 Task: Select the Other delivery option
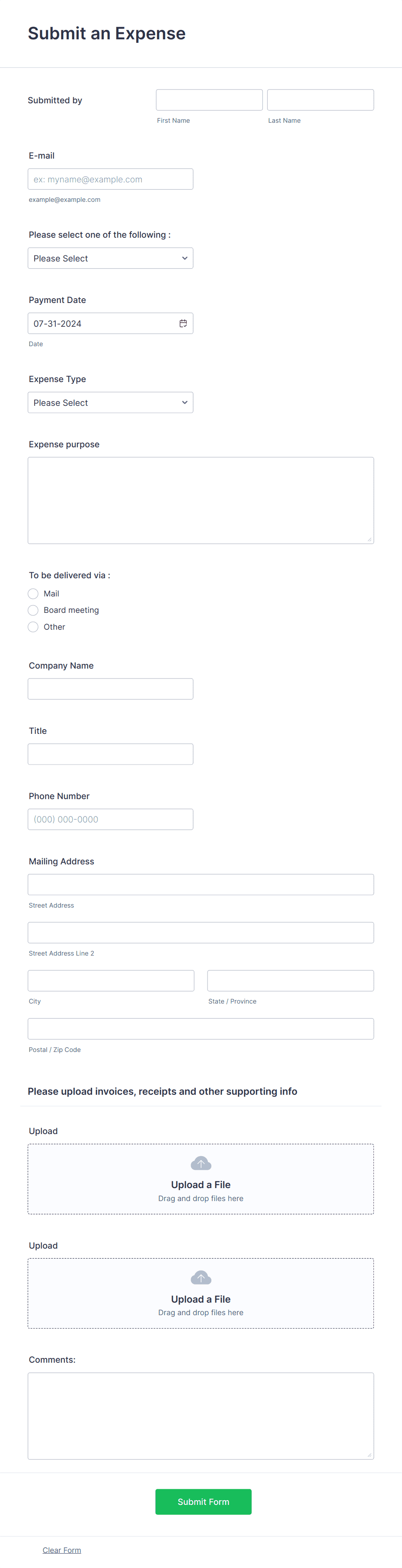(33, 626)
